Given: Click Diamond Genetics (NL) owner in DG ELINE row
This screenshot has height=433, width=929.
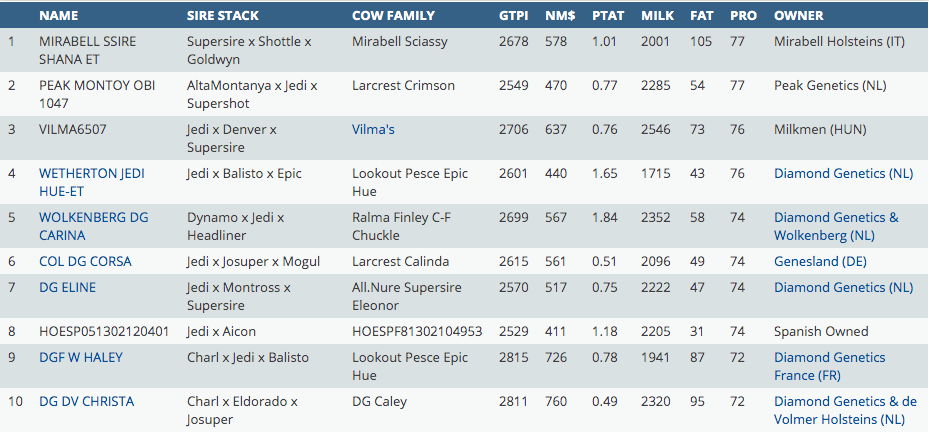Looking at the screenshot, I should (843, 287).
